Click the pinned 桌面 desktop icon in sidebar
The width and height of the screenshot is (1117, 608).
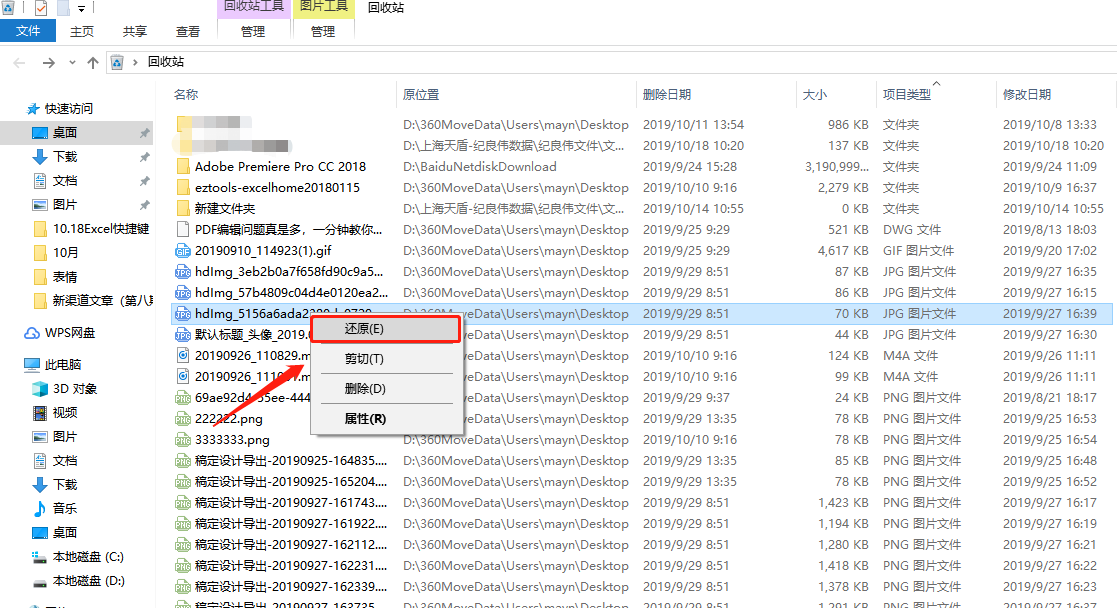(x=40, y=133)
